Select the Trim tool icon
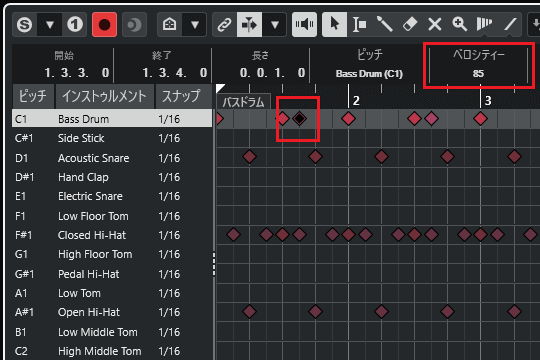 (485, 24)
